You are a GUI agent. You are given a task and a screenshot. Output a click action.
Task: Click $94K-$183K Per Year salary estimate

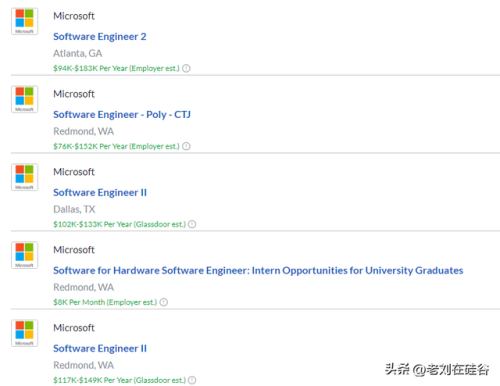[x=116, y=68]
